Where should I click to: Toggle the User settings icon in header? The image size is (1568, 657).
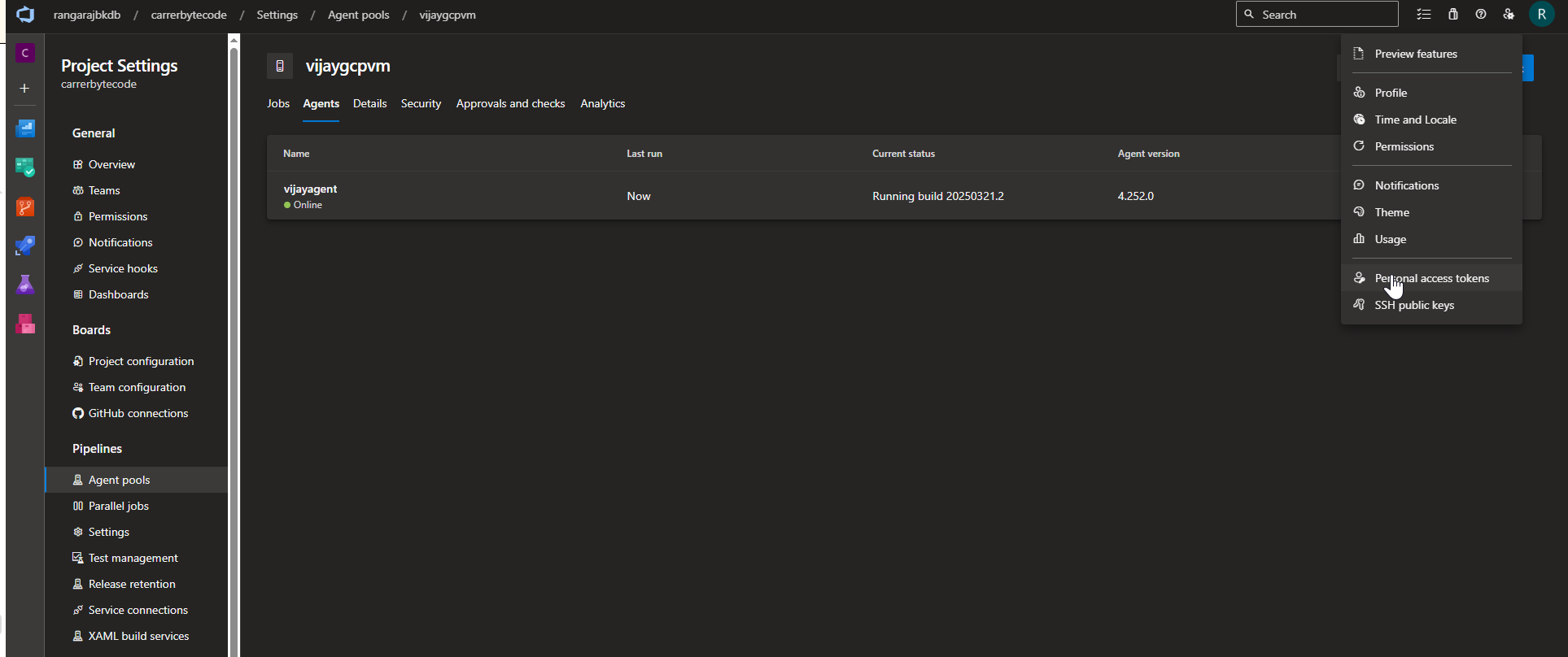click(1509, 15)
